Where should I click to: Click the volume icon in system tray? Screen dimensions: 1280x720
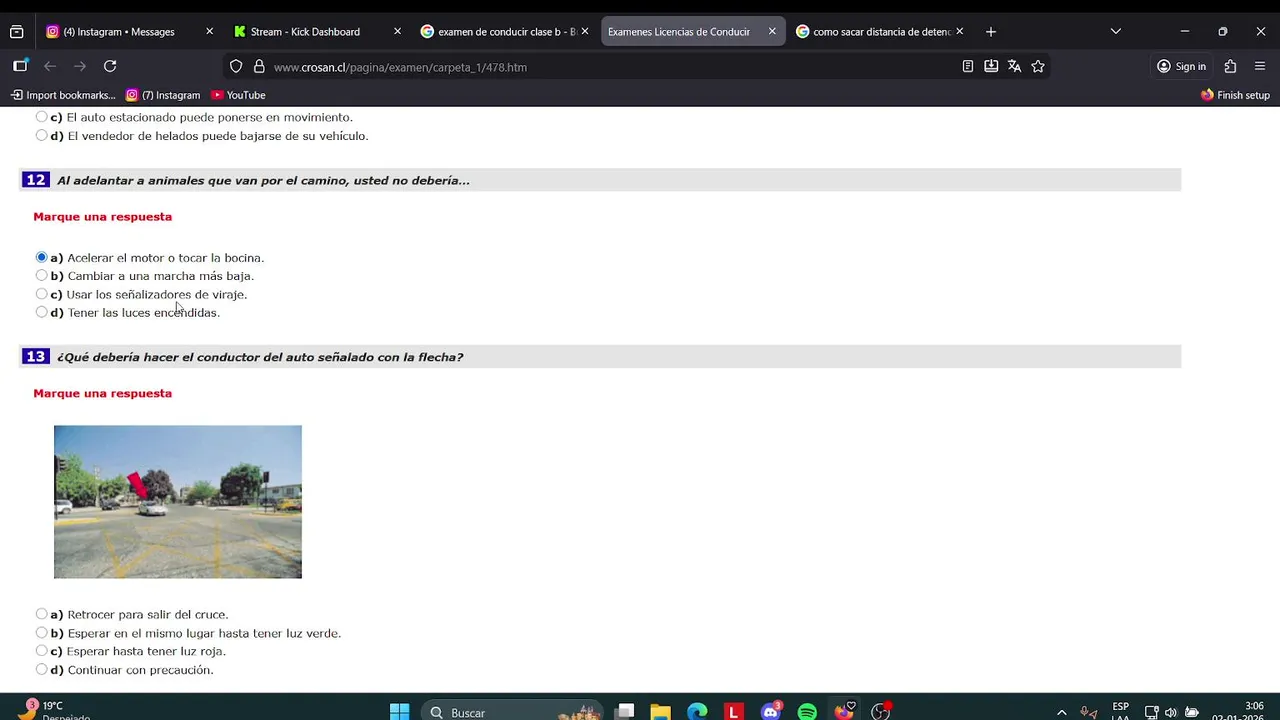(x=1171, y=712)
